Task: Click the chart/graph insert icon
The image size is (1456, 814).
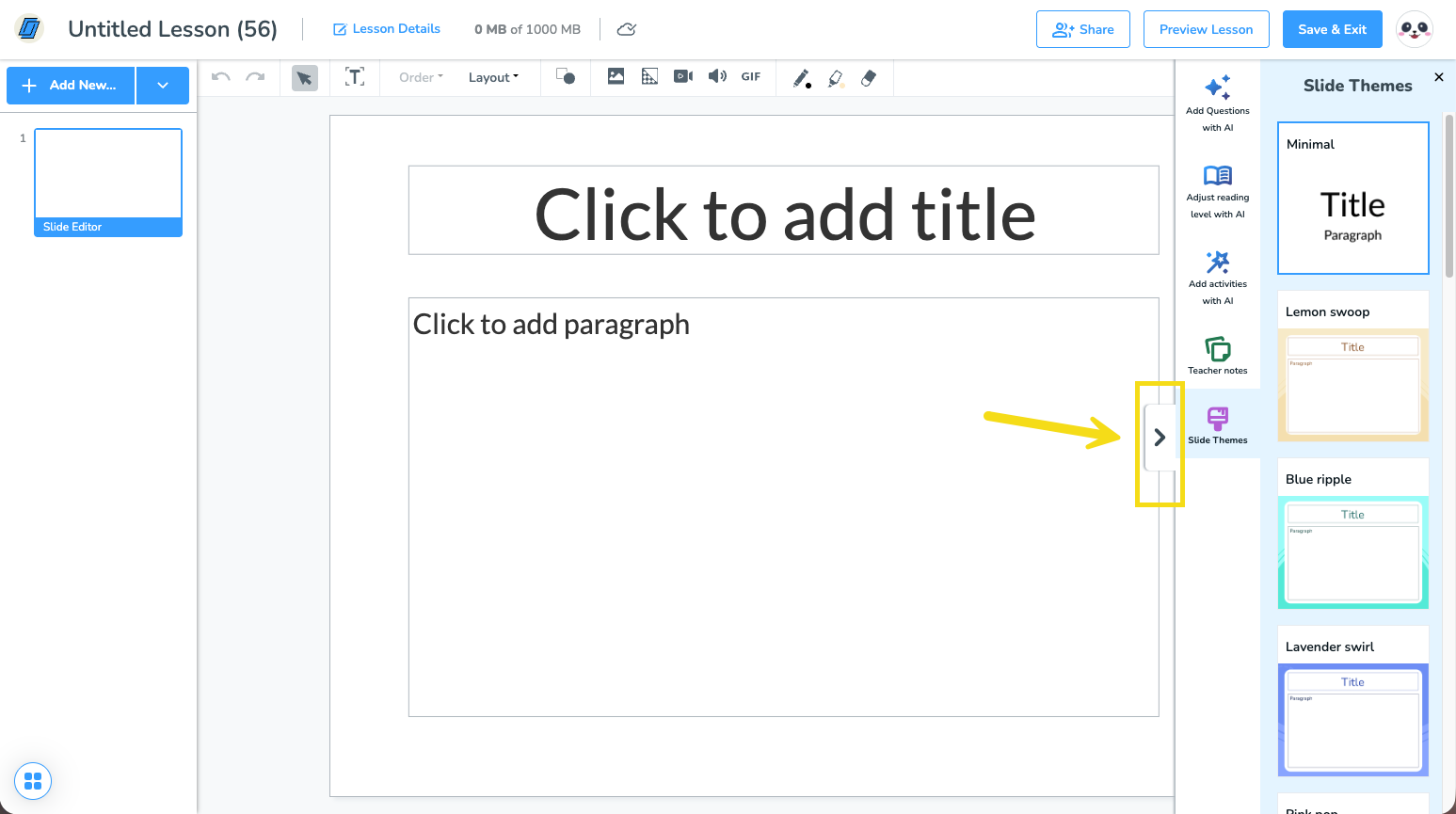Action: click(x=649, y=77)
